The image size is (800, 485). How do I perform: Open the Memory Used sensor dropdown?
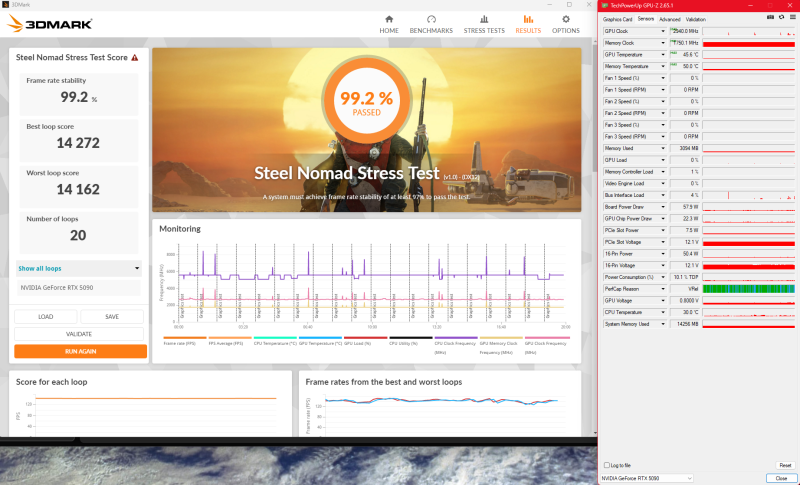pyautogui.click(x=663, y=148)
